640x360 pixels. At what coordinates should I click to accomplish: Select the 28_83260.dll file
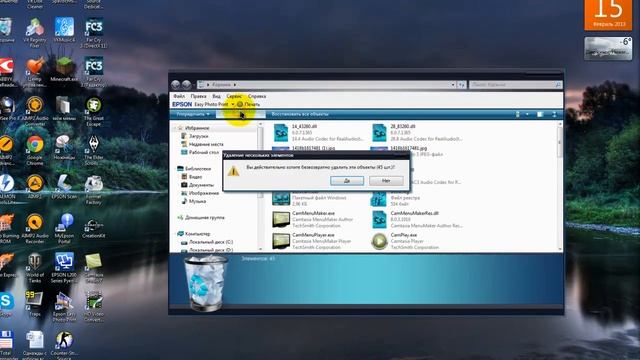pos(416,133)
